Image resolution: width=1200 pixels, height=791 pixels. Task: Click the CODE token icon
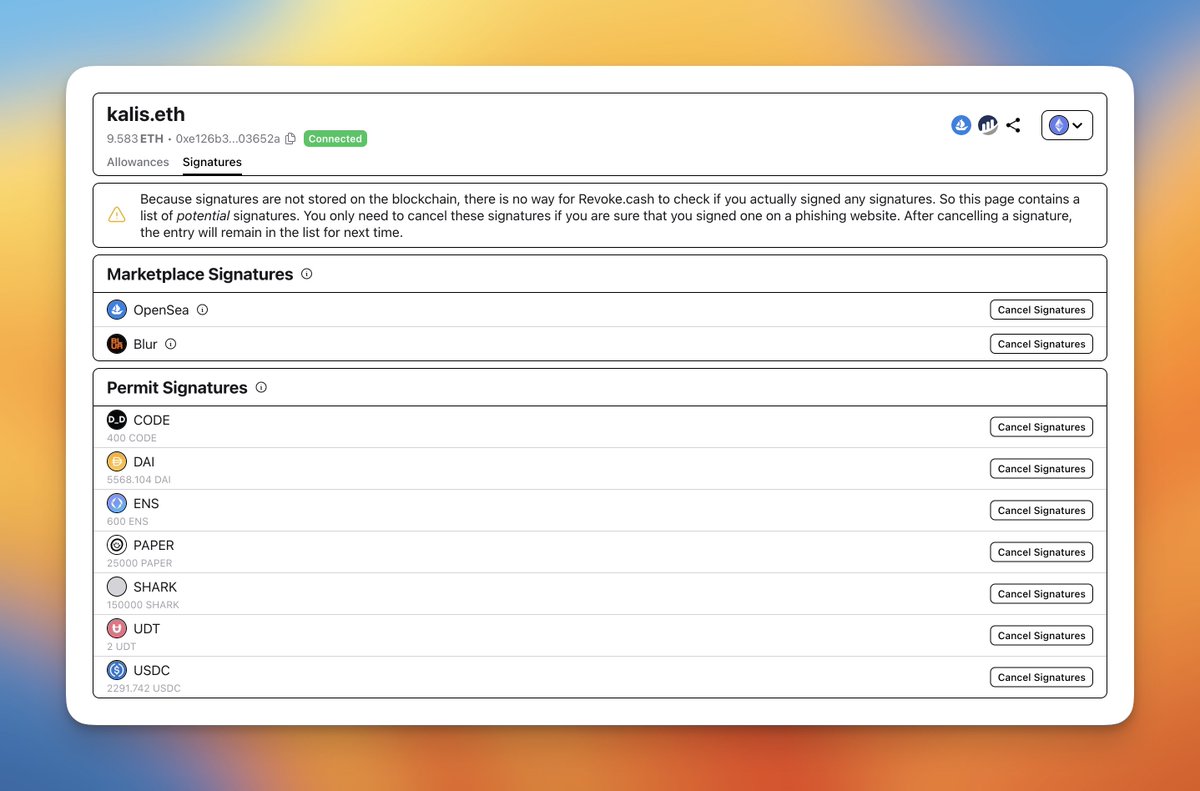[117, 420]
